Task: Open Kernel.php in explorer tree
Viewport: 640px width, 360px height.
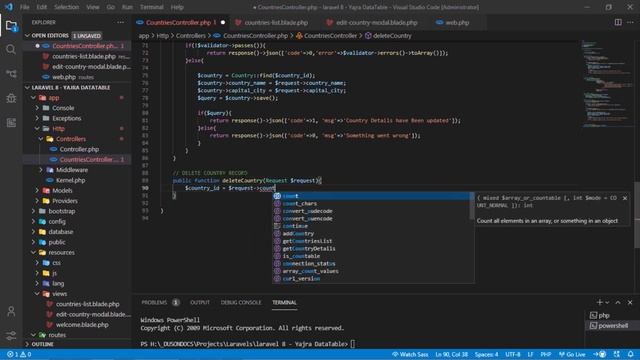Action: pos(78,180)
